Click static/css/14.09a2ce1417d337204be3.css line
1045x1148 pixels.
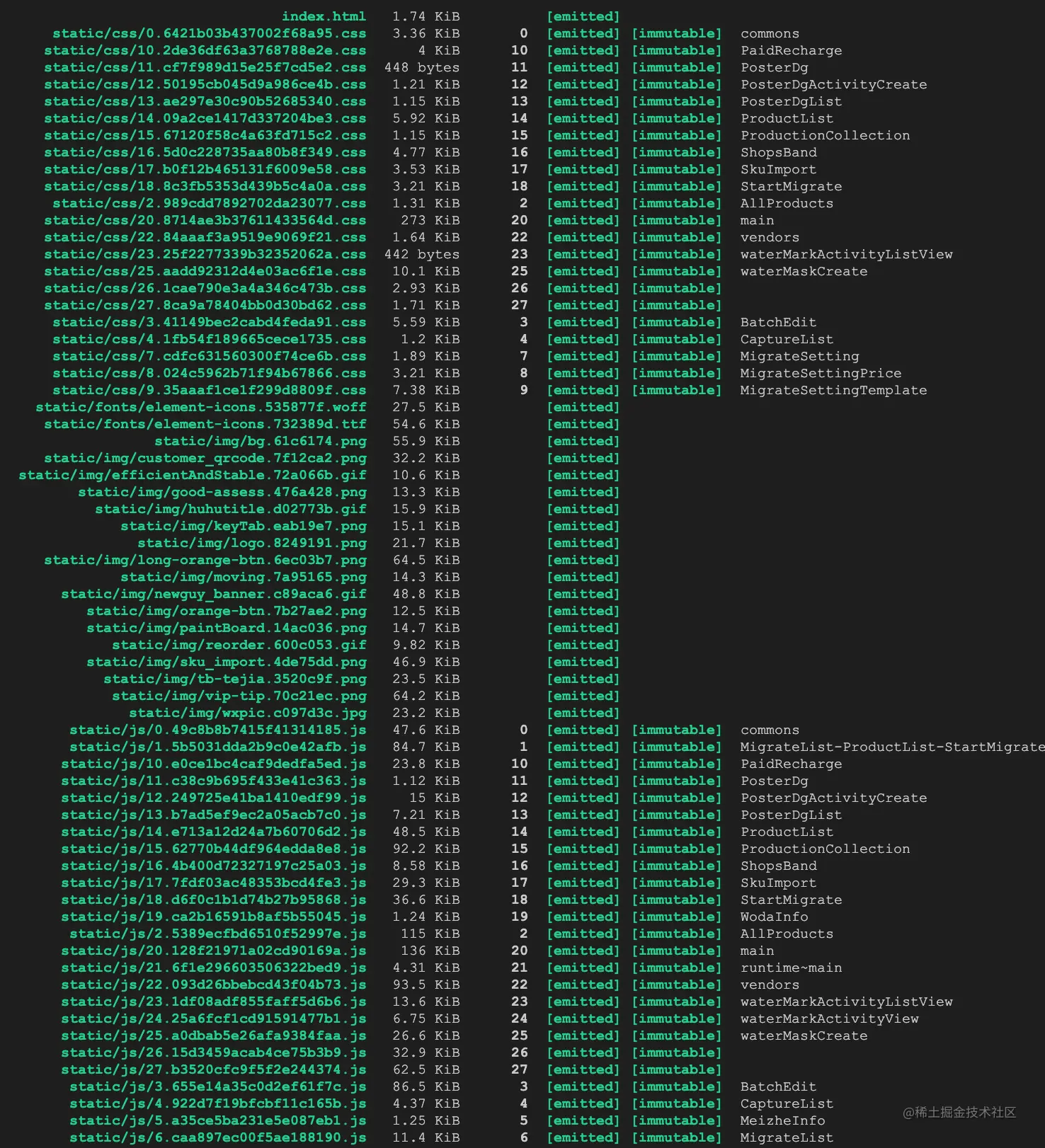(205, 118)
